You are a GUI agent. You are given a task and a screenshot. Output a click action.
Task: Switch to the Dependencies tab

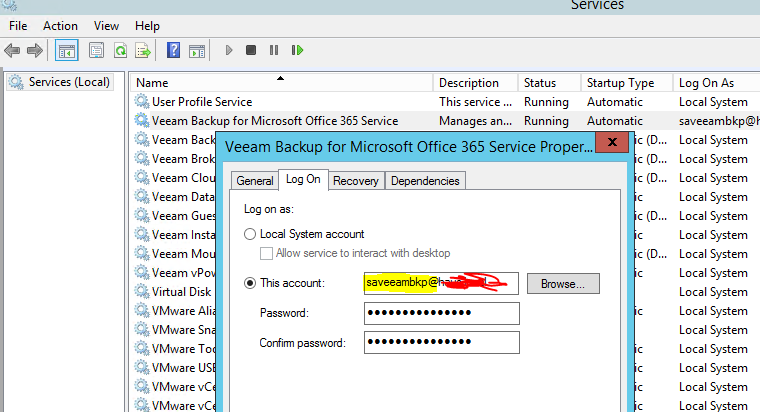click(x=425, y=181)
